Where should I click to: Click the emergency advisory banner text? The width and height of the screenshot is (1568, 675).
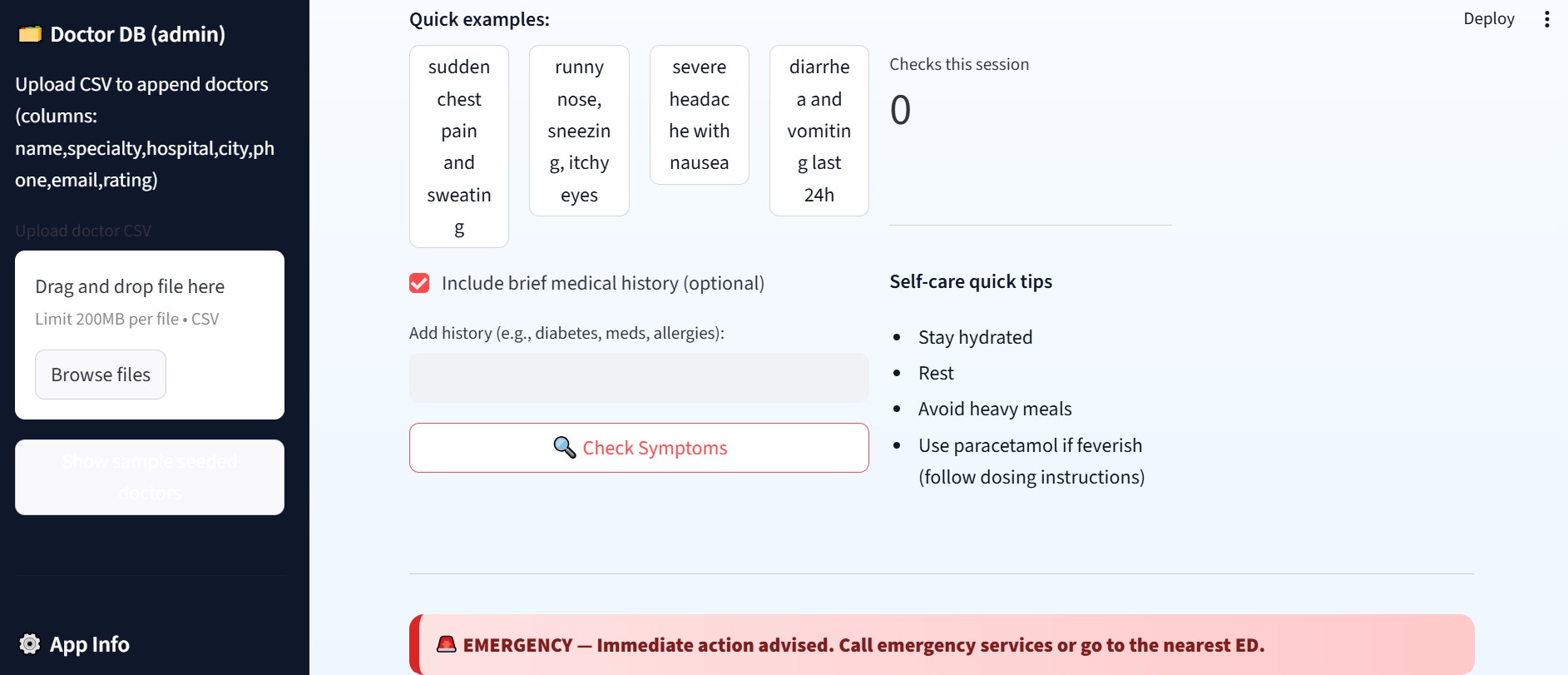point(864,644)
